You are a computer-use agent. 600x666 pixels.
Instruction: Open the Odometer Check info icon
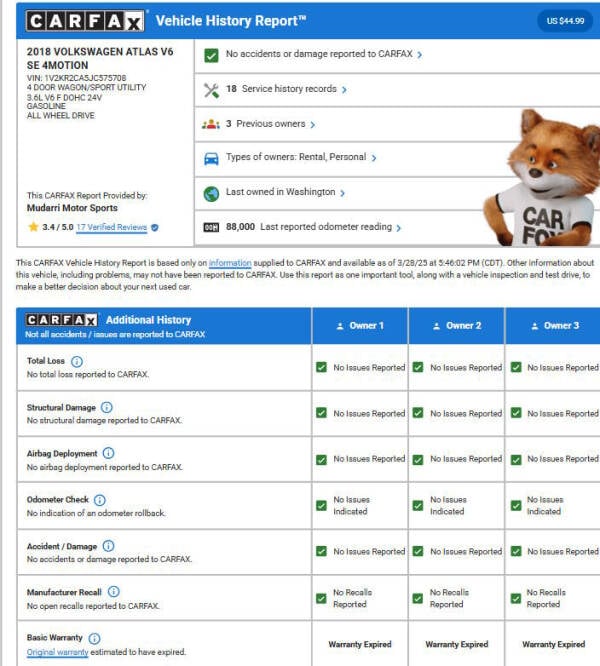(x=100, y=500)
